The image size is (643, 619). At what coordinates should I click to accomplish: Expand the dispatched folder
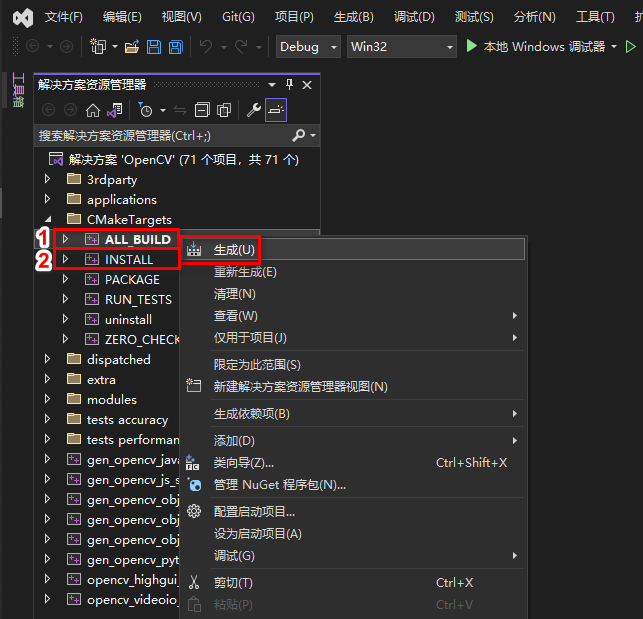click(48, 359)
